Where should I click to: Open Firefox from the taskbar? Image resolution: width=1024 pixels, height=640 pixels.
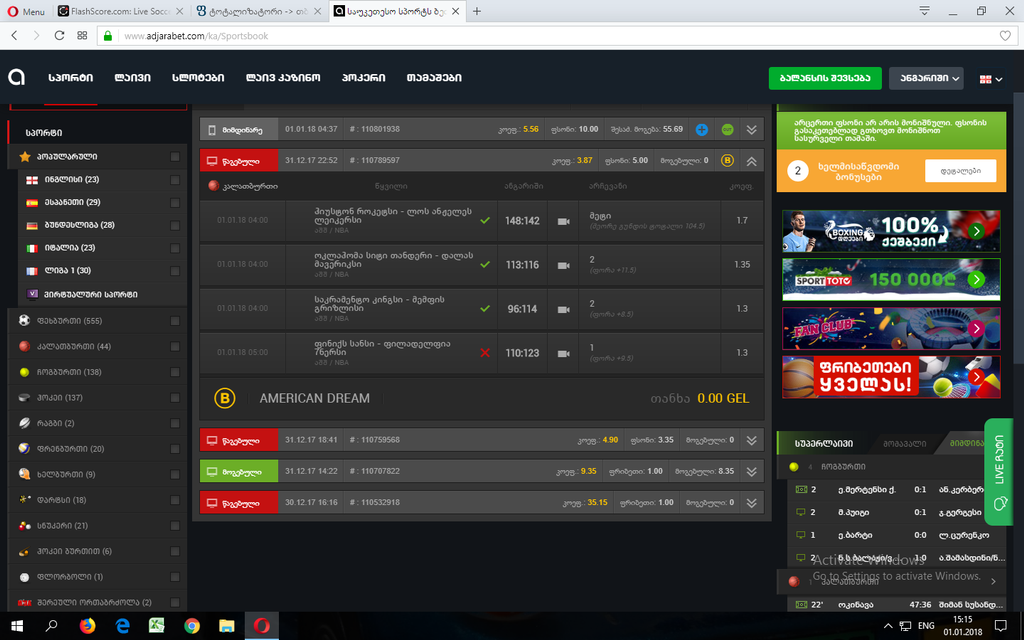point(87,626)
